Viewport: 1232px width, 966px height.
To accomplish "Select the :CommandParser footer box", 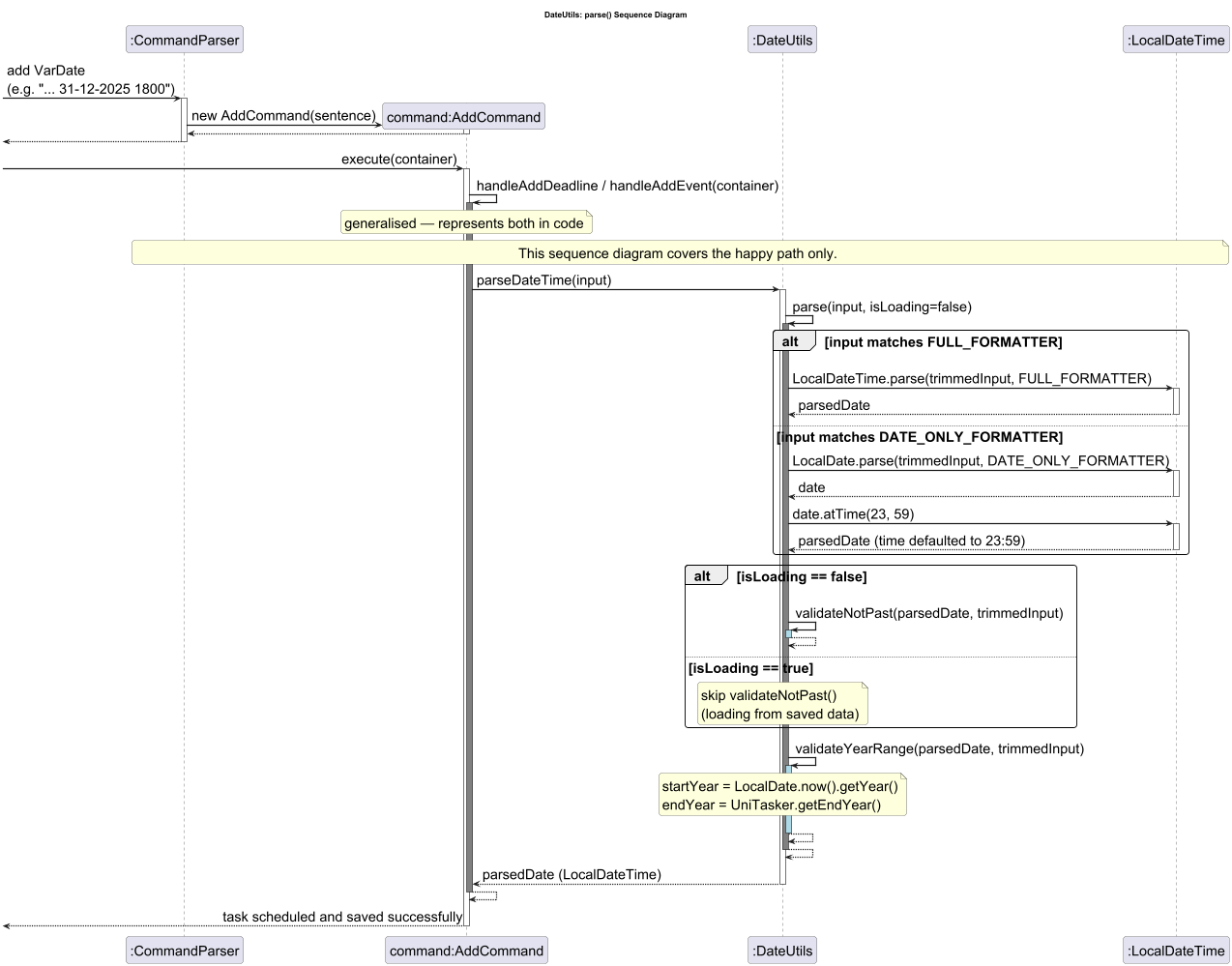I will (184, 951).
